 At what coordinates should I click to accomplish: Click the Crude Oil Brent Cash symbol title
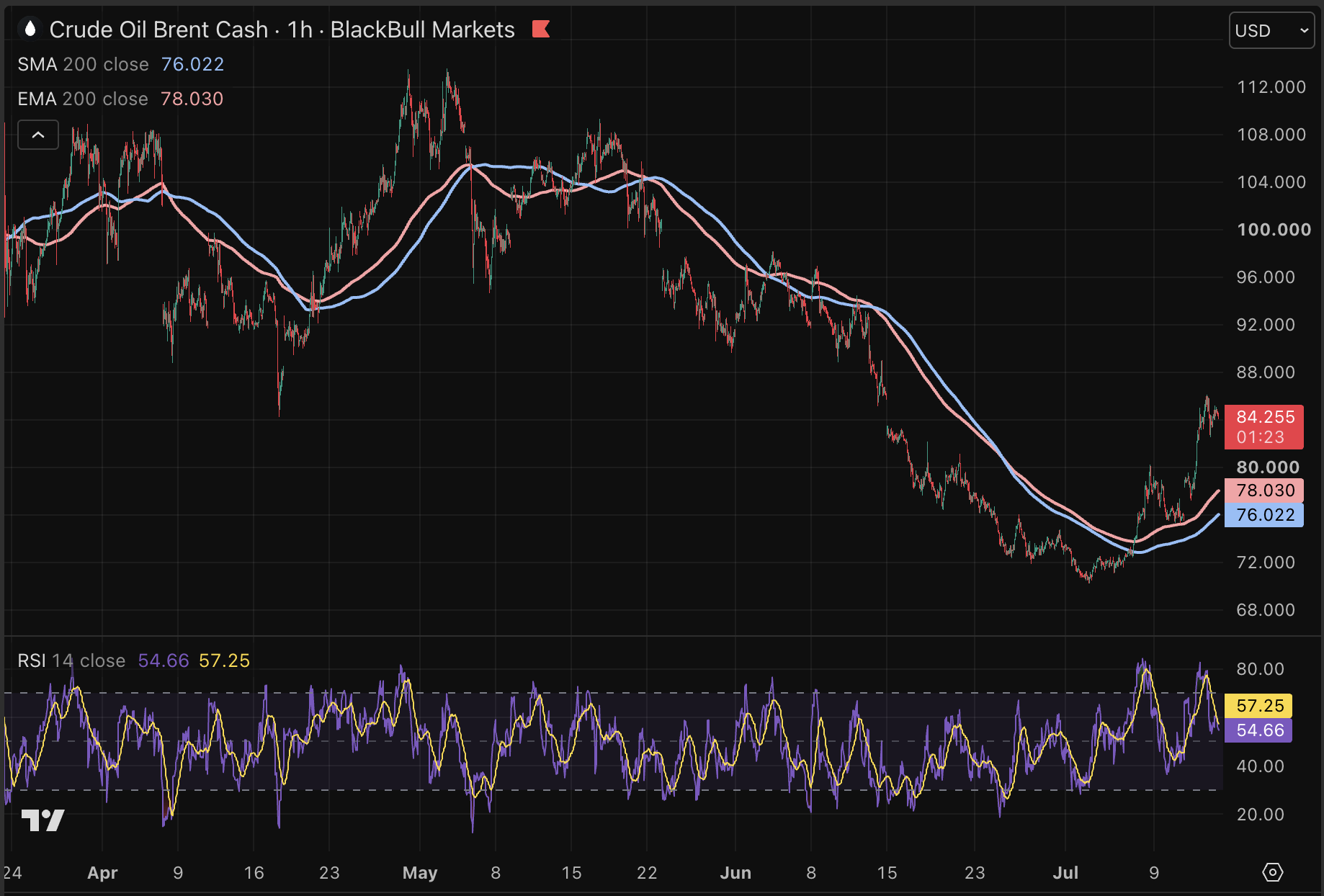158,30
